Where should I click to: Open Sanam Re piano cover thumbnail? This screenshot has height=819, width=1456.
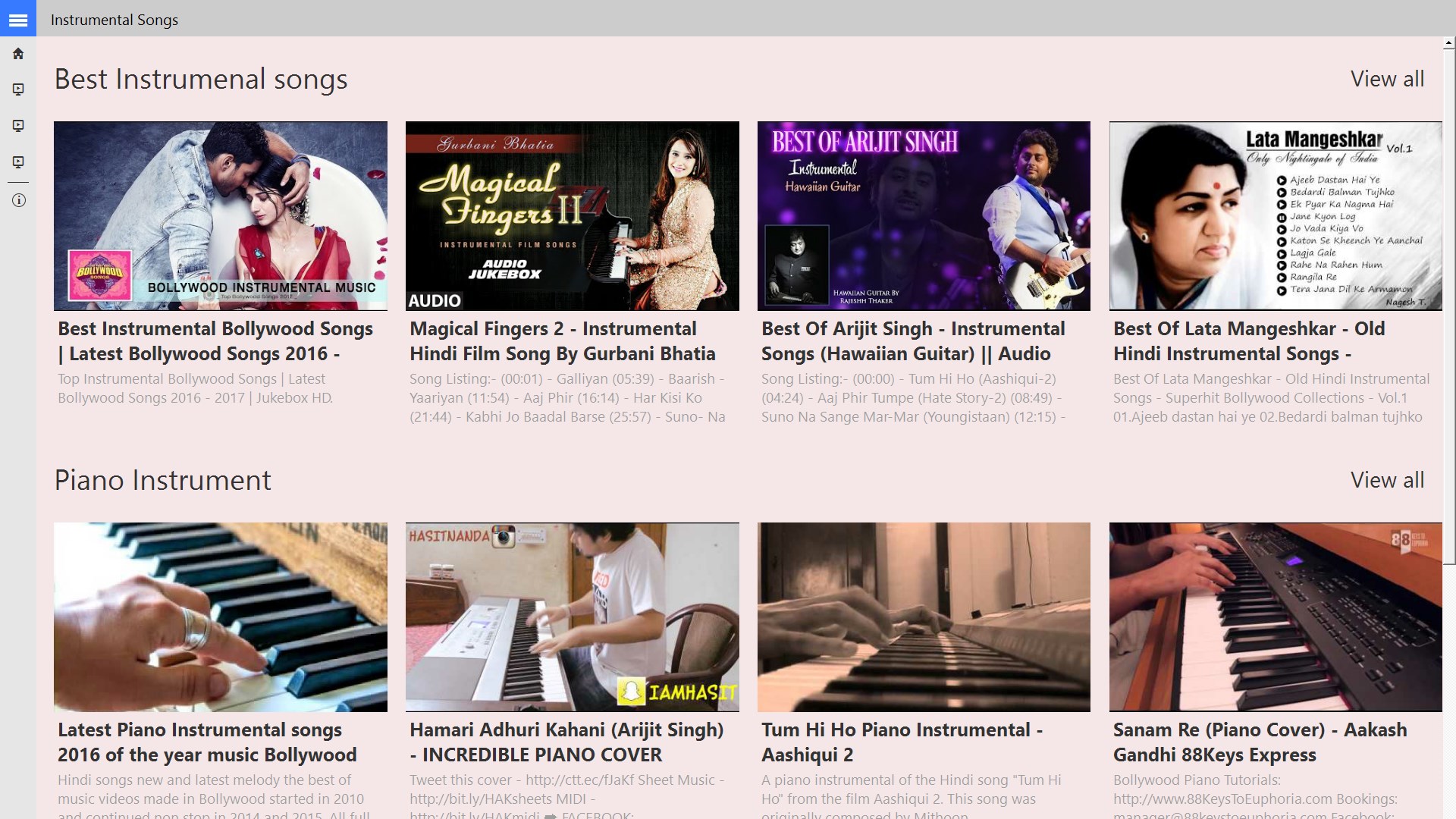coord(1275,617)
